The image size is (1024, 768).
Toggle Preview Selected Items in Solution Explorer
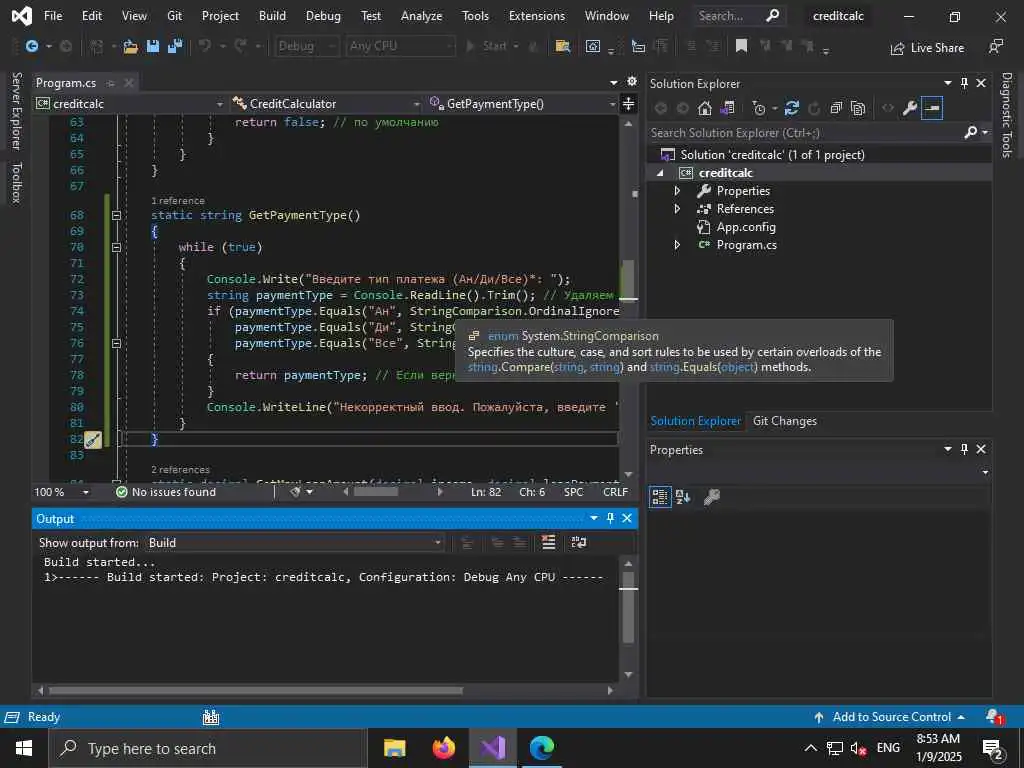932,108
